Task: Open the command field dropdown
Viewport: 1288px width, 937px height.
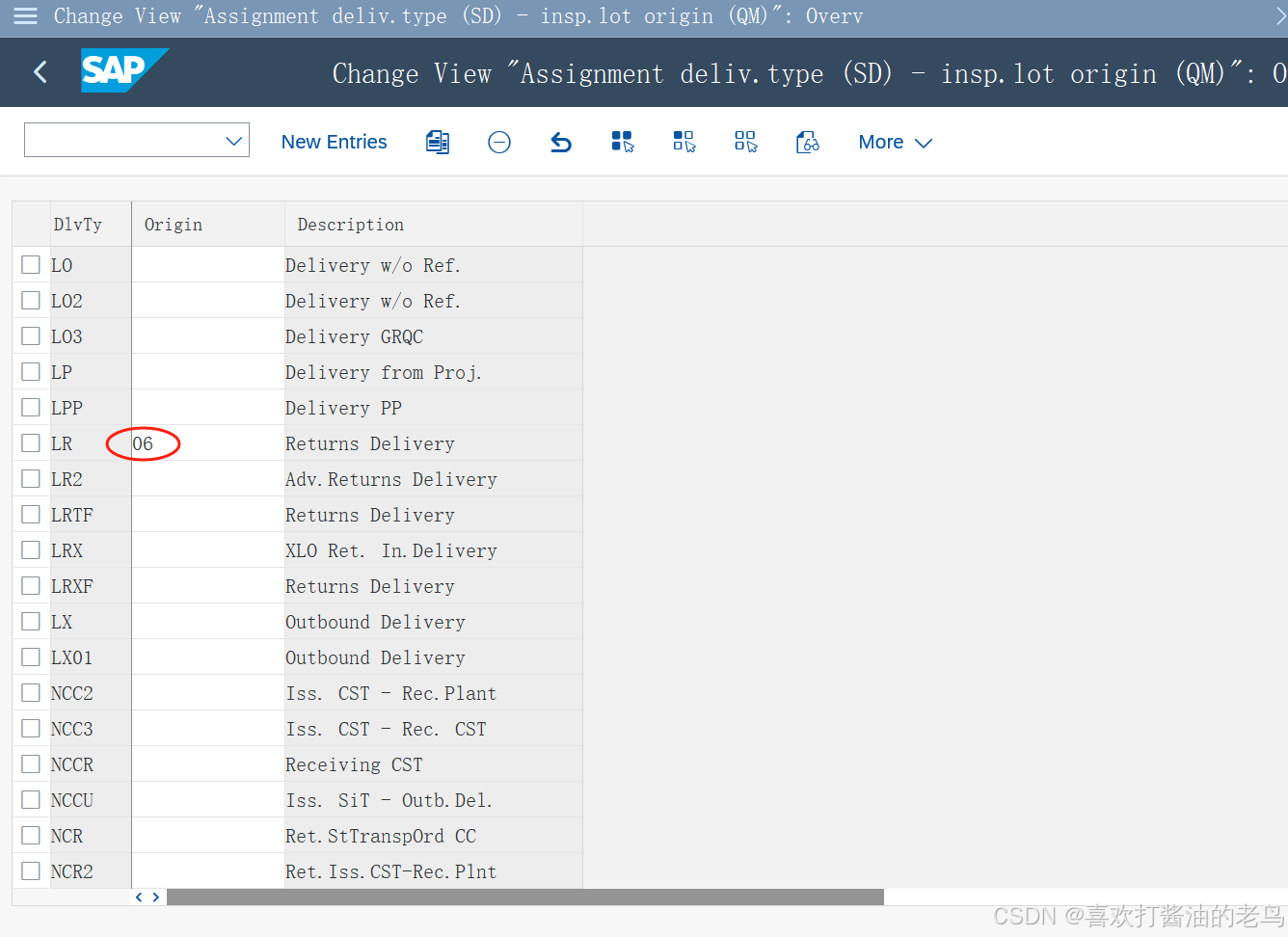Action: click(233, 141)
